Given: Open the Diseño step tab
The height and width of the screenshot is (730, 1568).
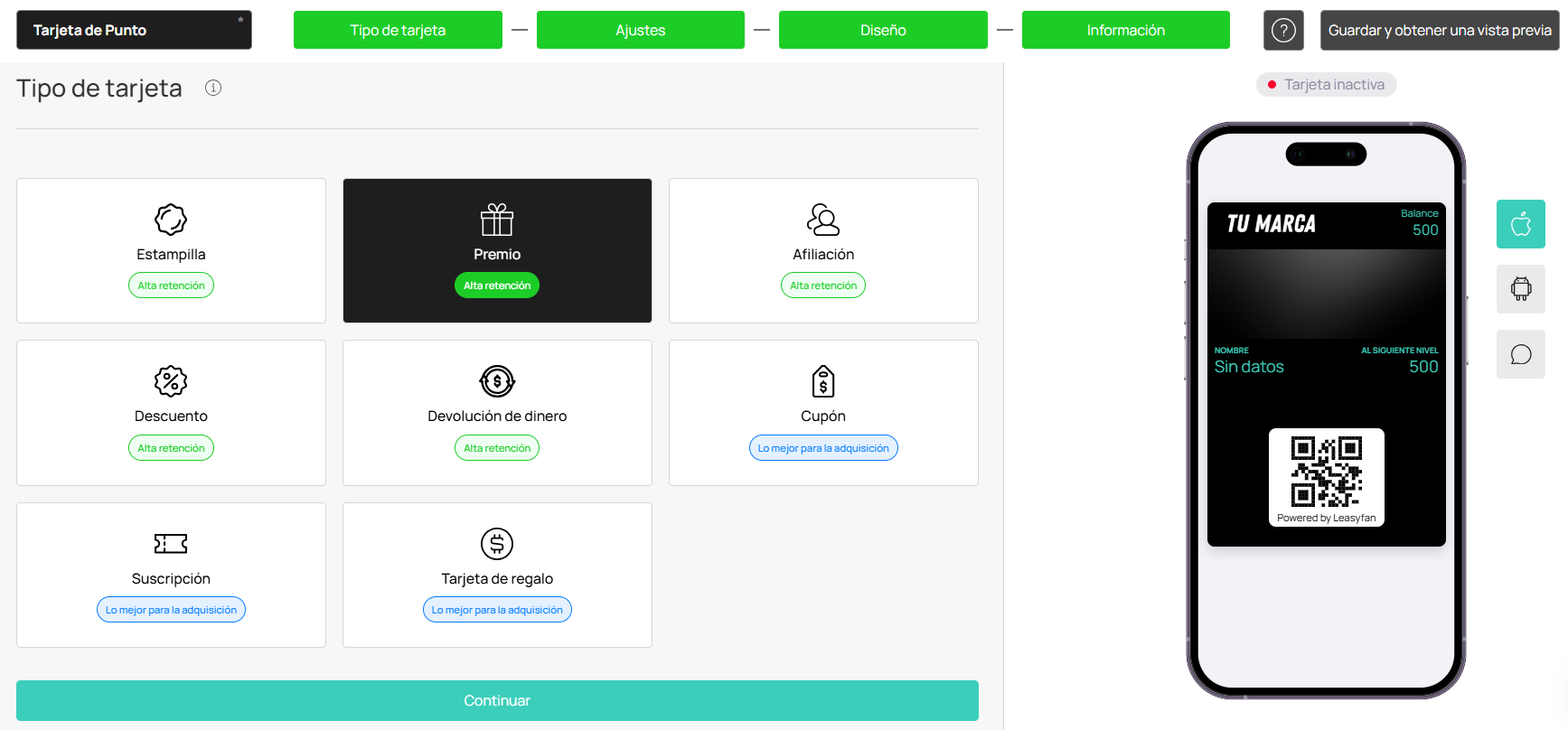Looking at the screenshot, I should coord(882,31).
